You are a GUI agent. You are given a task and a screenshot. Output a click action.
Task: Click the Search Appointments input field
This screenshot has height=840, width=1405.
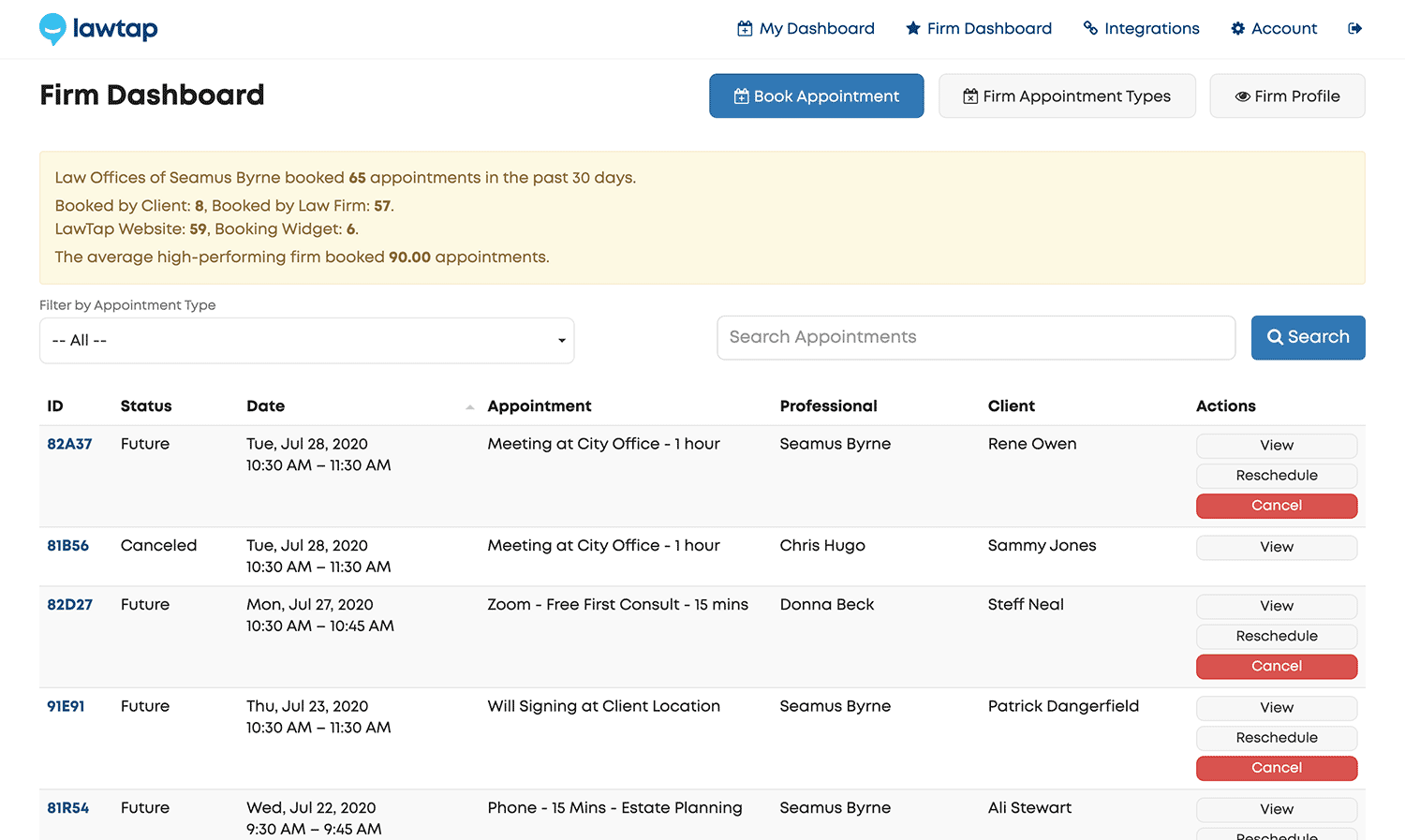[976, 337]
